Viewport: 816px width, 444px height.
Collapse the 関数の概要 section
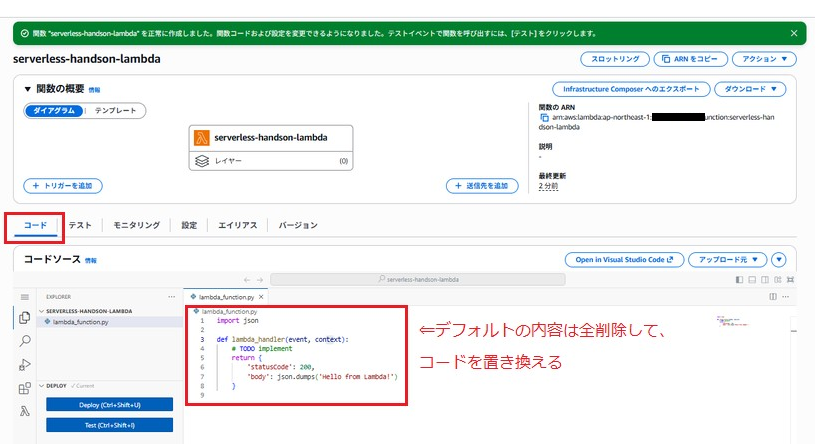tap(28, 89)
